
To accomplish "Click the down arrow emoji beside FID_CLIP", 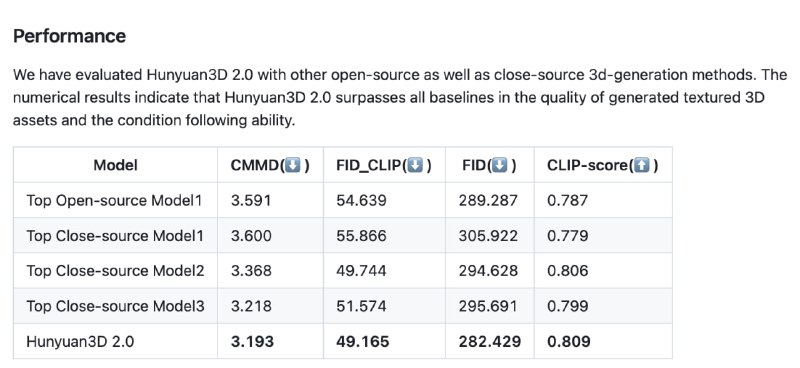I will 416,165.
